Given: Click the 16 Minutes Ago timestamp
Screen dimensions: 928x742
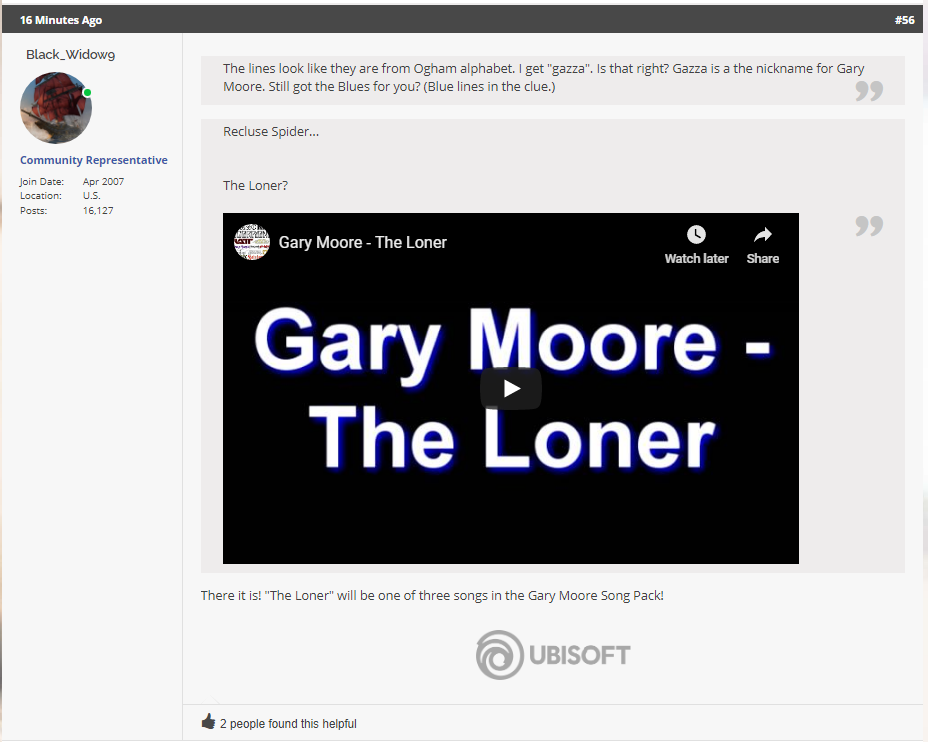Looking at the screenshot, I should (x=61, y=20).
